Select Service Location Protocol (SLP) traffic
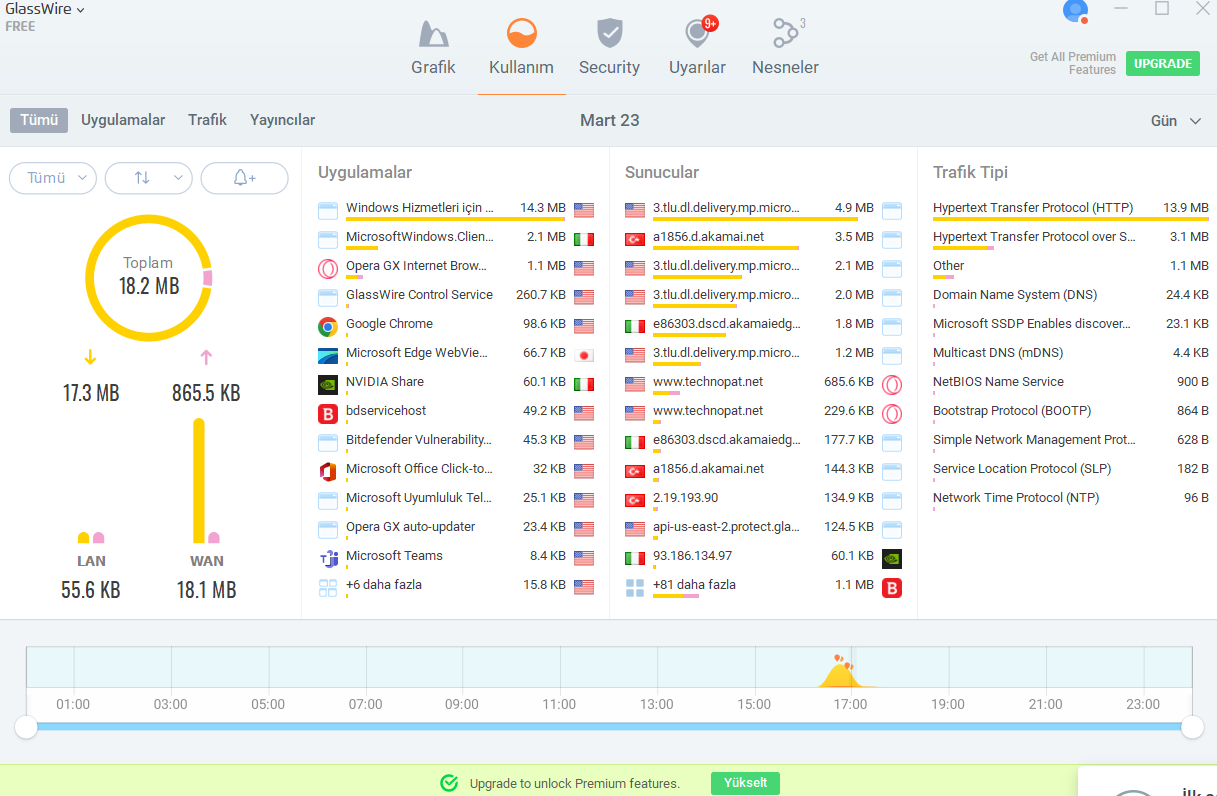This screenshot has width=1217, height=796. click(x=1071, y=470)
